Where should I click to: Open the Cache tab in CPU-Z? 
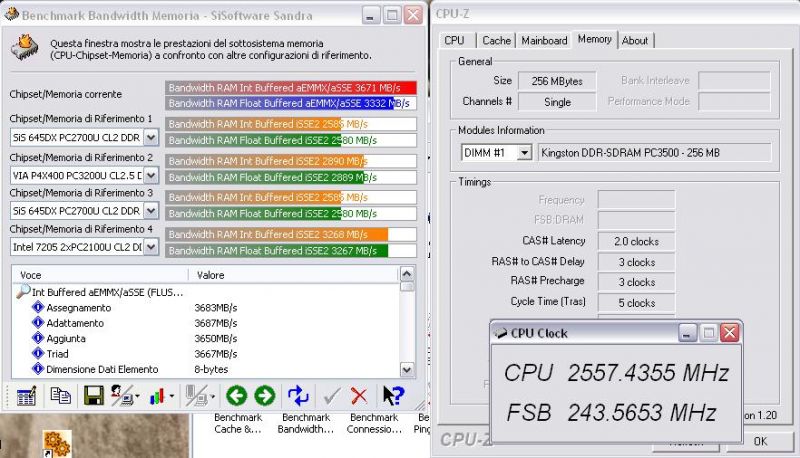point(496,41)
